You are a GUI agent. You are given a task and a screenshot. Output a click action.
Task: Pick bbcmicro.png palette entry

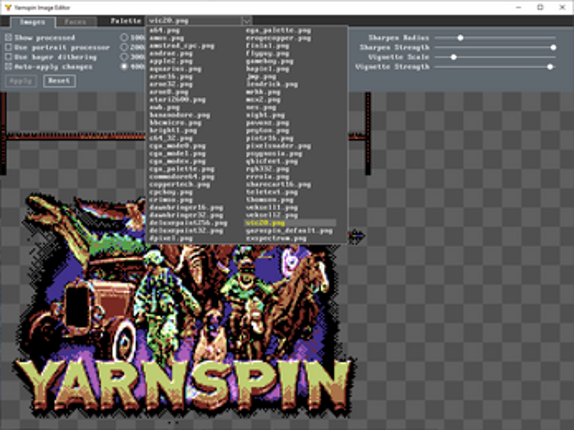coord(175,123)
